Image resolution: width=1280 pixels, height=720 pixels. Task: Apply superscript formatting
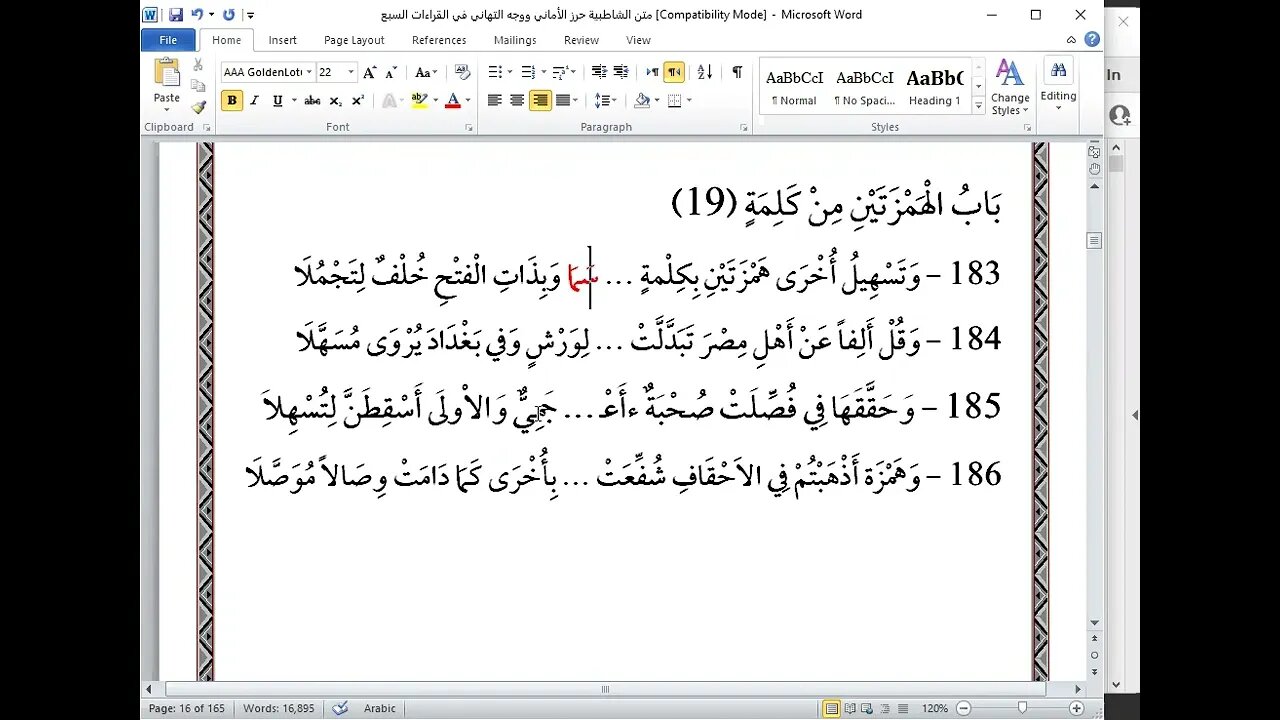pos(358,100)
